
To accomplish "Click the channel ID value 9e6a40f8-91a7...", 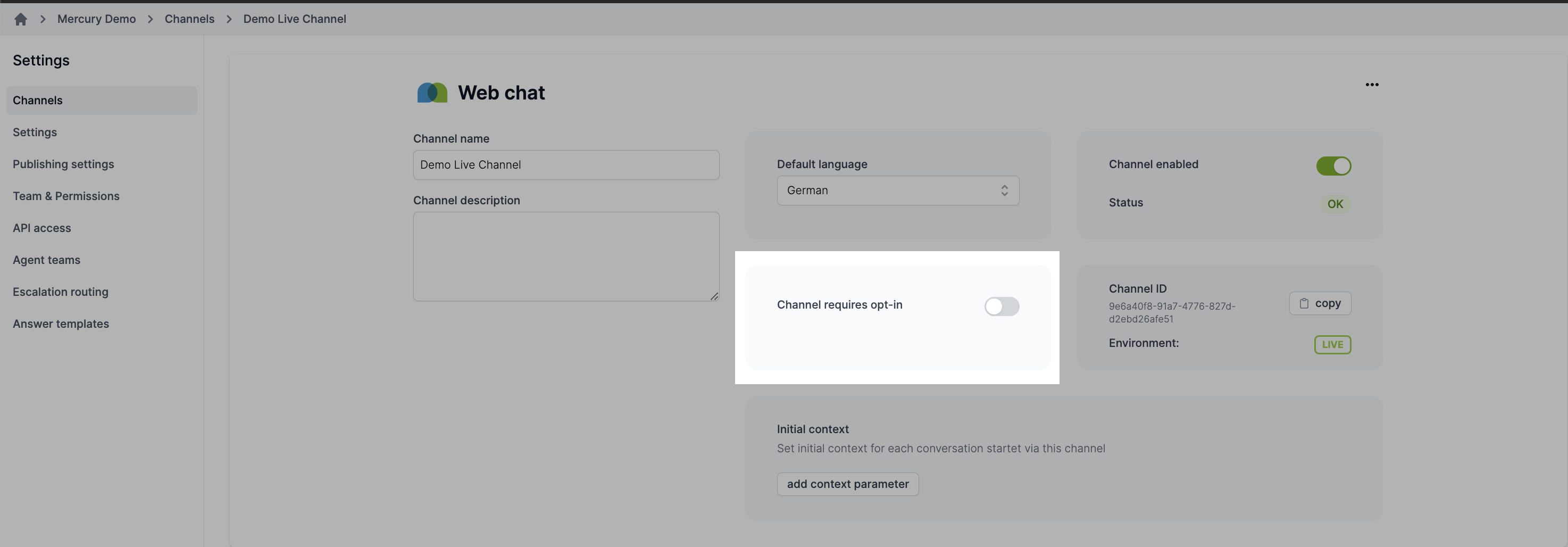I will [x=1172, y=312].
